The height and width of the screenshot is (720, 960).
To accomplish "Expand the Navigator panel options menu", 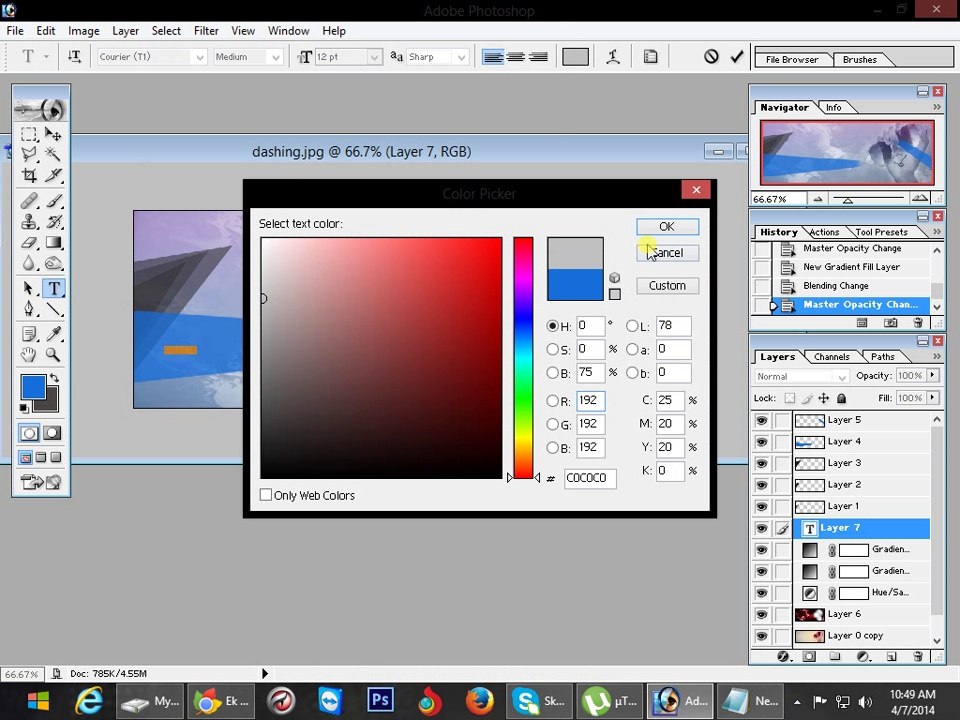I will click(937, 107).
